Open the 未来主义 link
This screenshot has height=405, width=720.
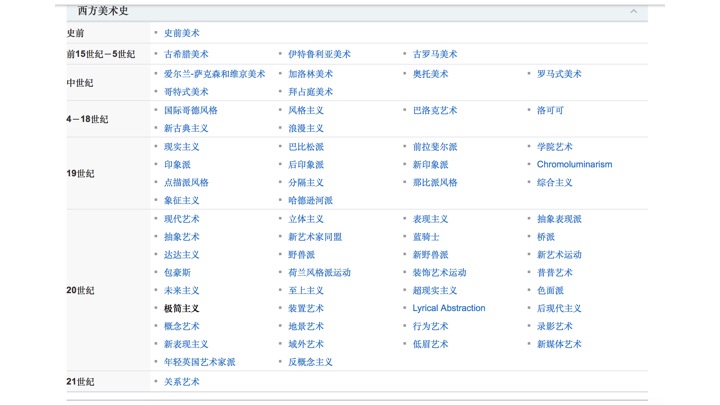(x=182, y=291)
